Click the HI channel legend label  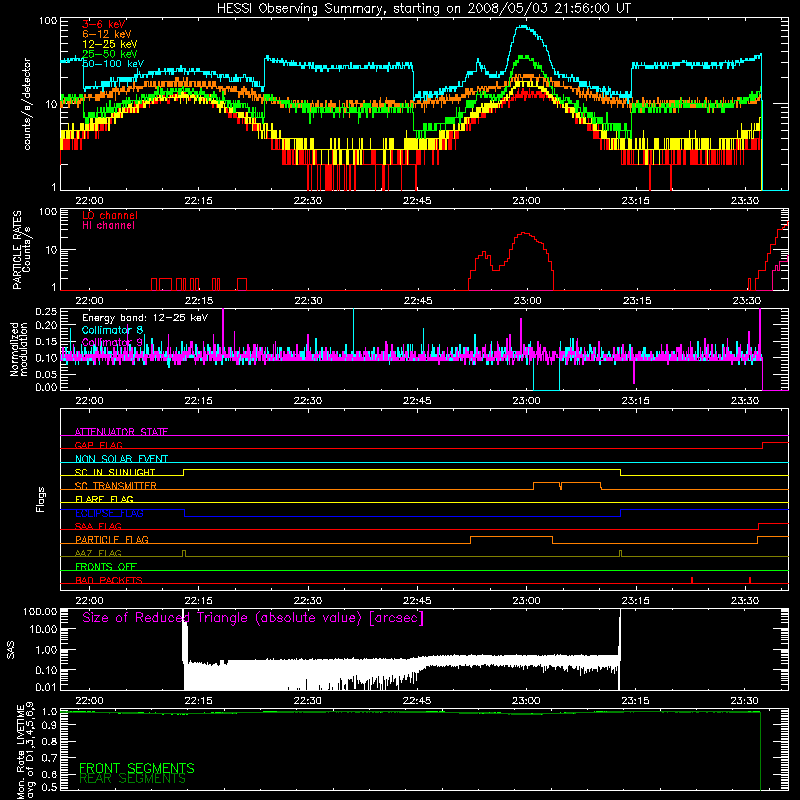click(x=108, y=226)
